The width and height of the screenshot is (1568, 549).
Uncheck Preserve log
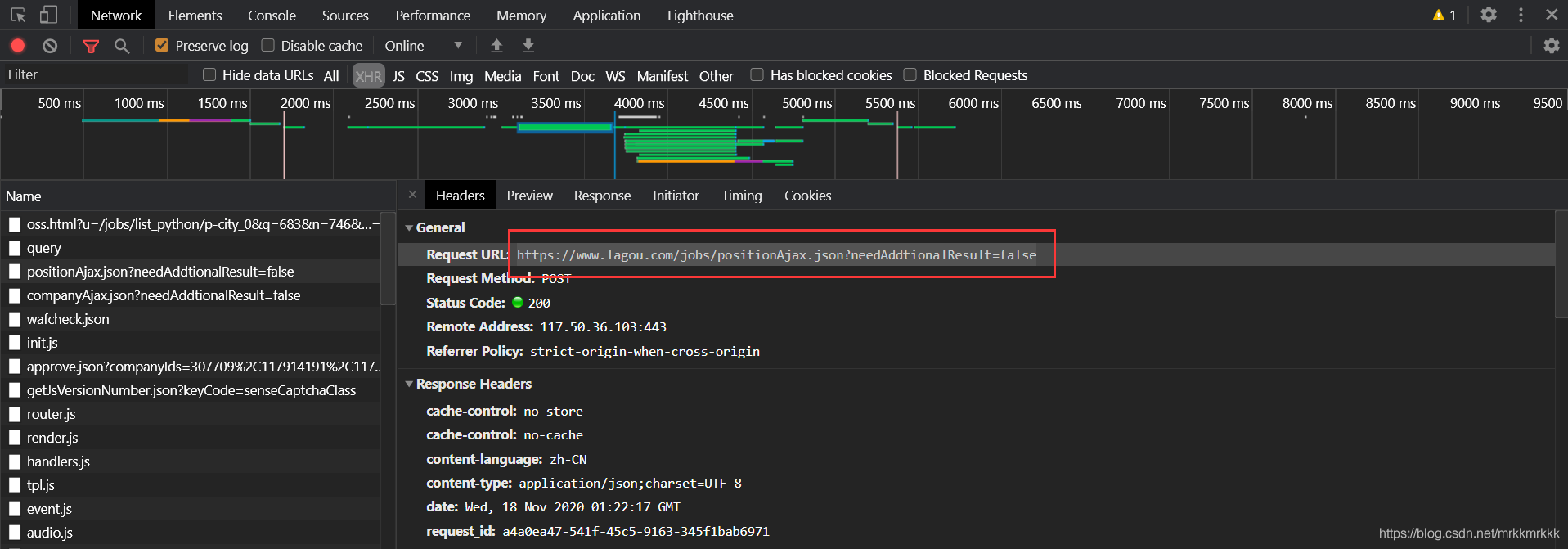click(x=162, y=45)
